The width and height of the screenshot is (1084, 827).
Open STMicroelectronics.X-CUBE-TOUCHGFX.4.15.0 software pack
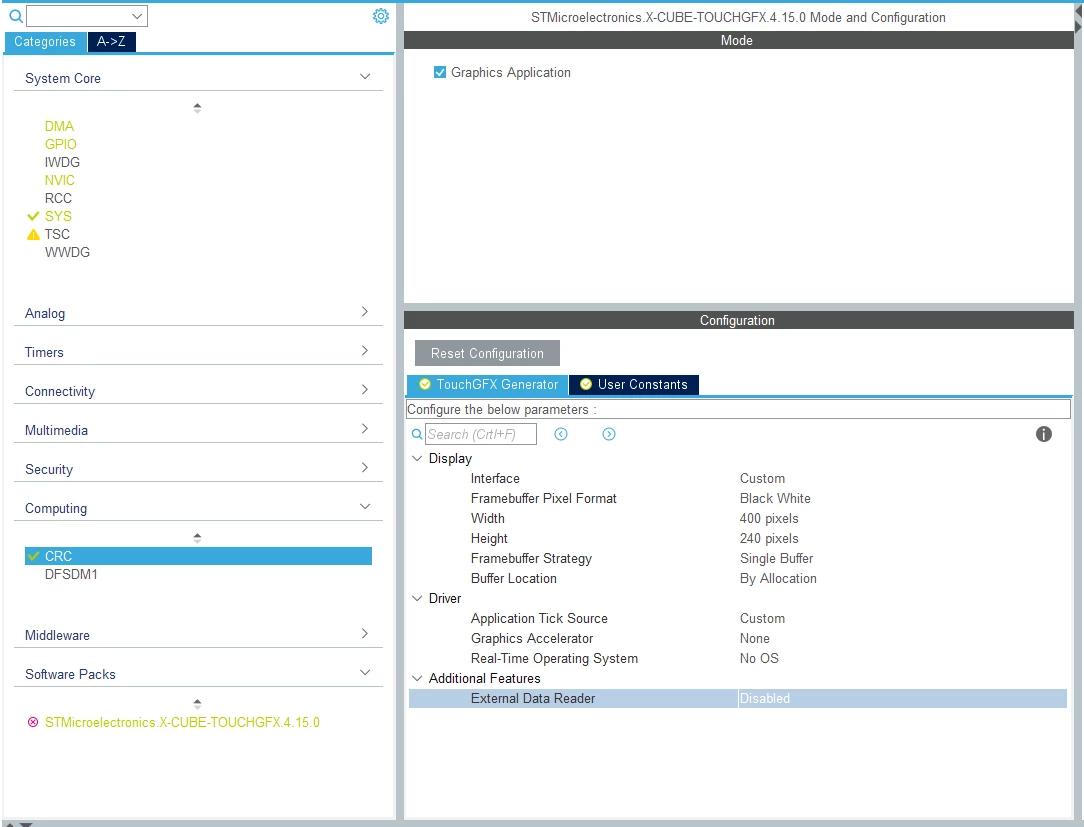(182, 723)
